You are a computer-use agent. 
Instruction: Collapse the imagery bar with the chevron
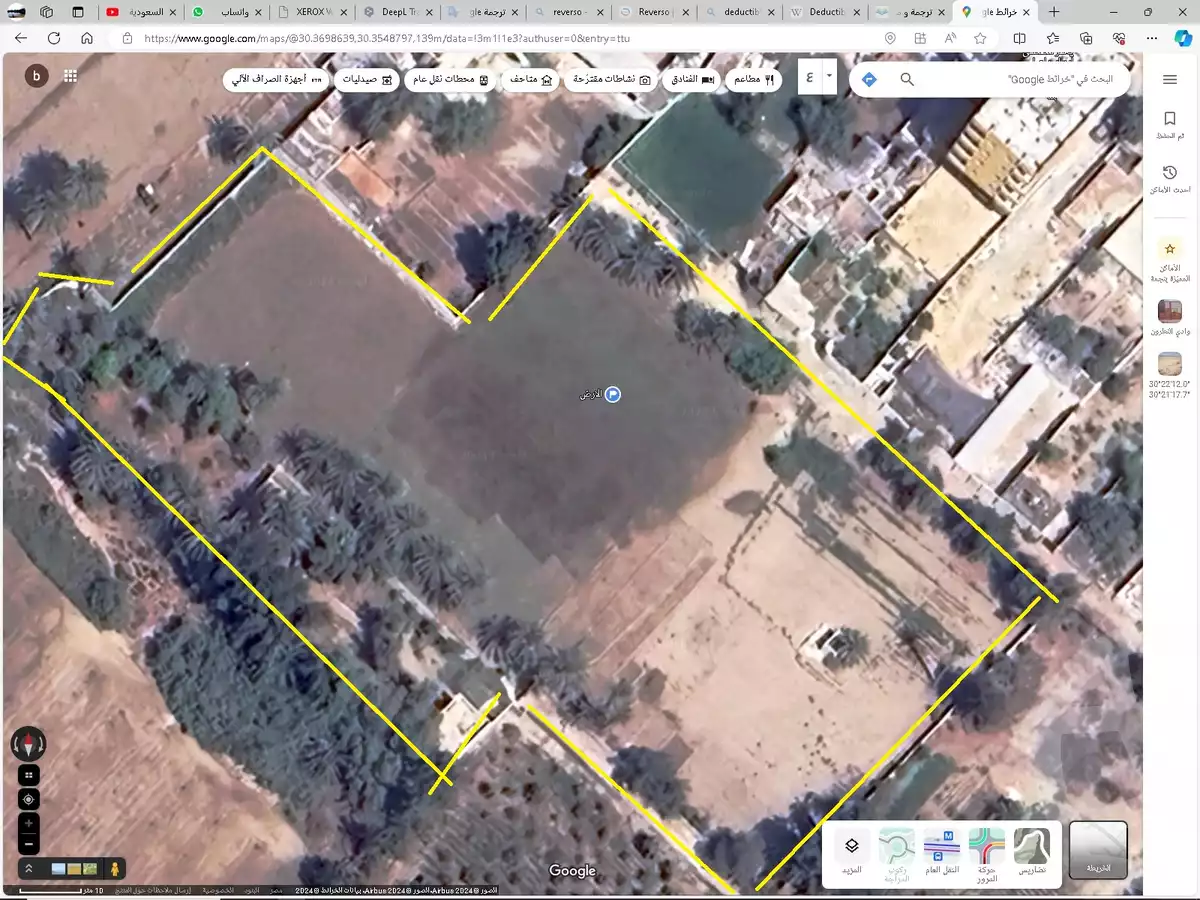point(28,869)
